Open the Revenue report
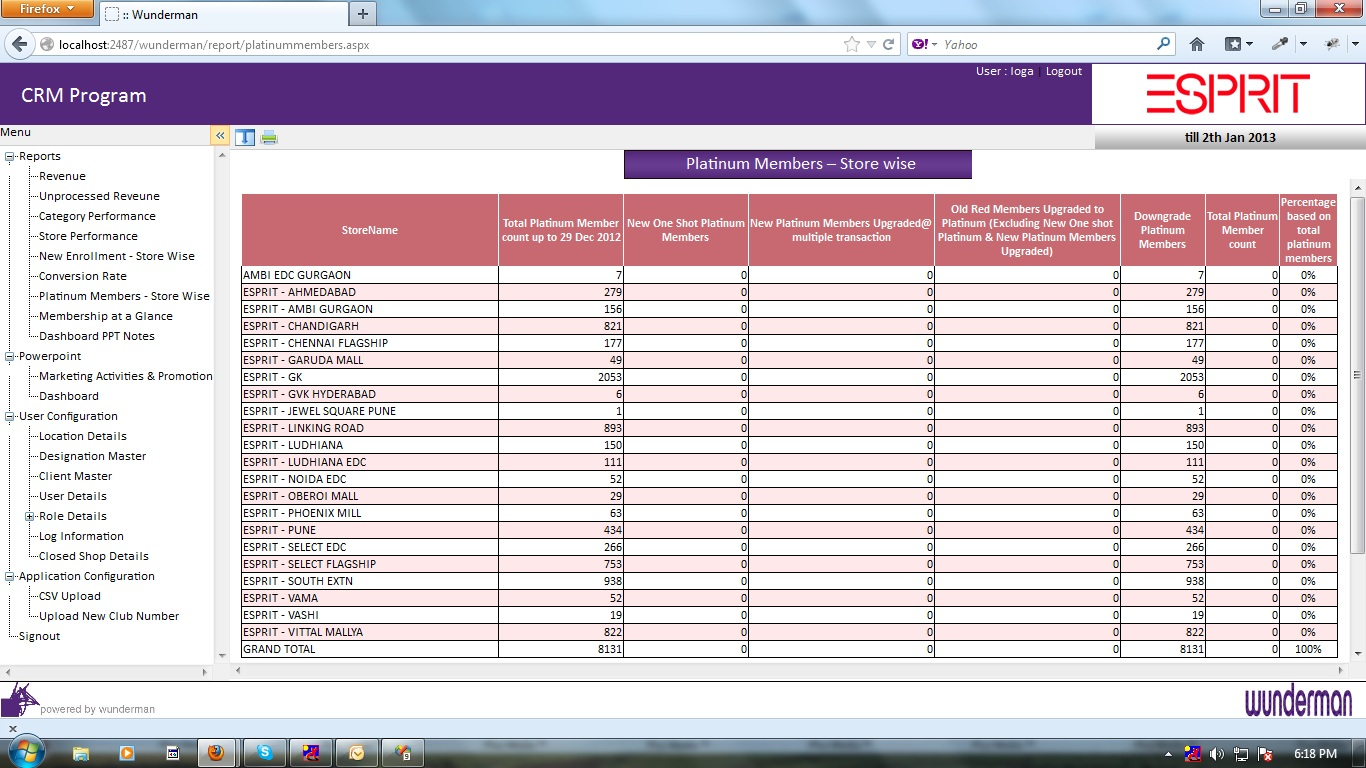 [62, 176]
